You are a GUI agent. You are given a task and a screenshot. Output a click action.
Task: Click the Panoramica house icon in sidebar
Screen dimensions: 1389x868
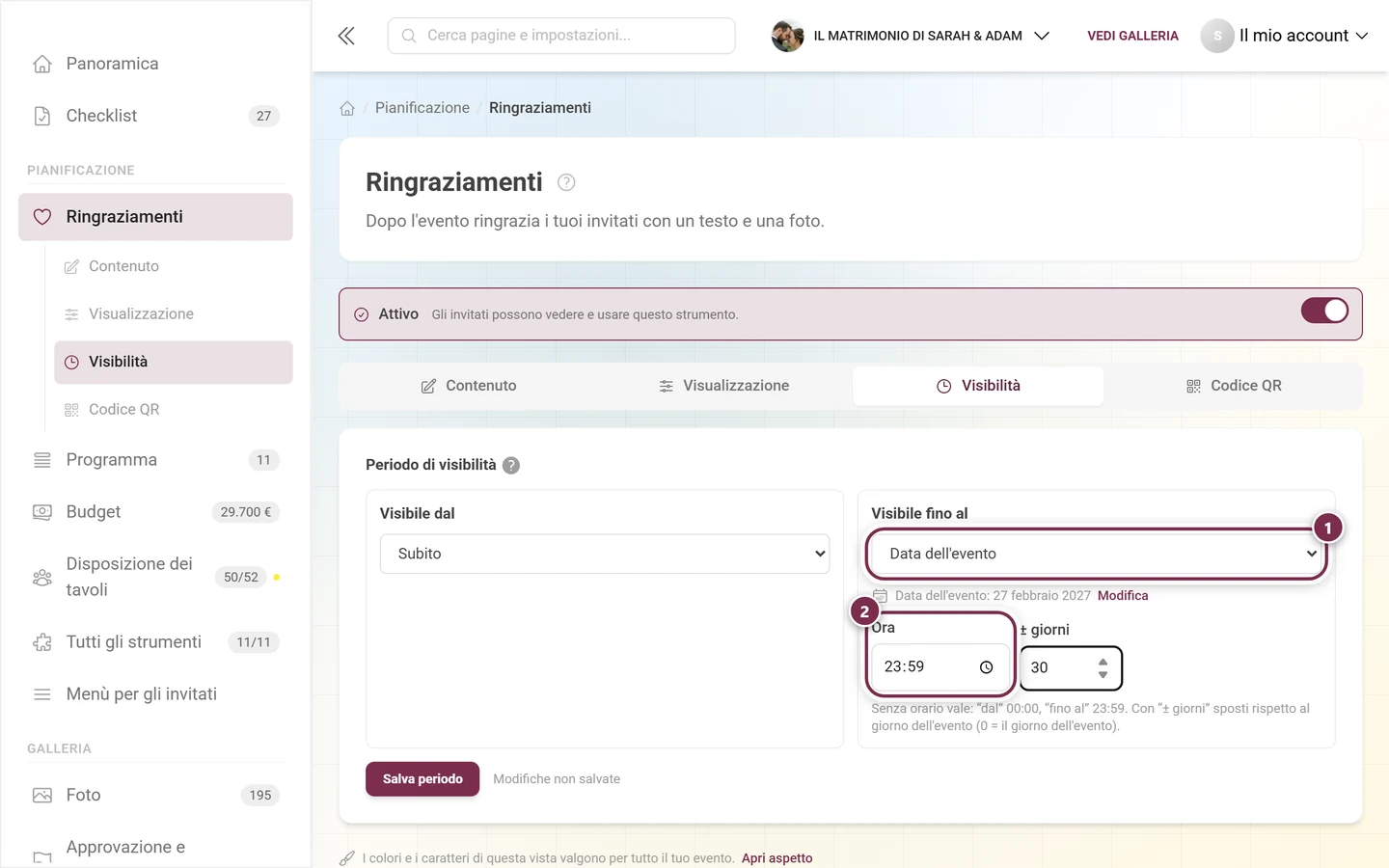pos(42,64)
